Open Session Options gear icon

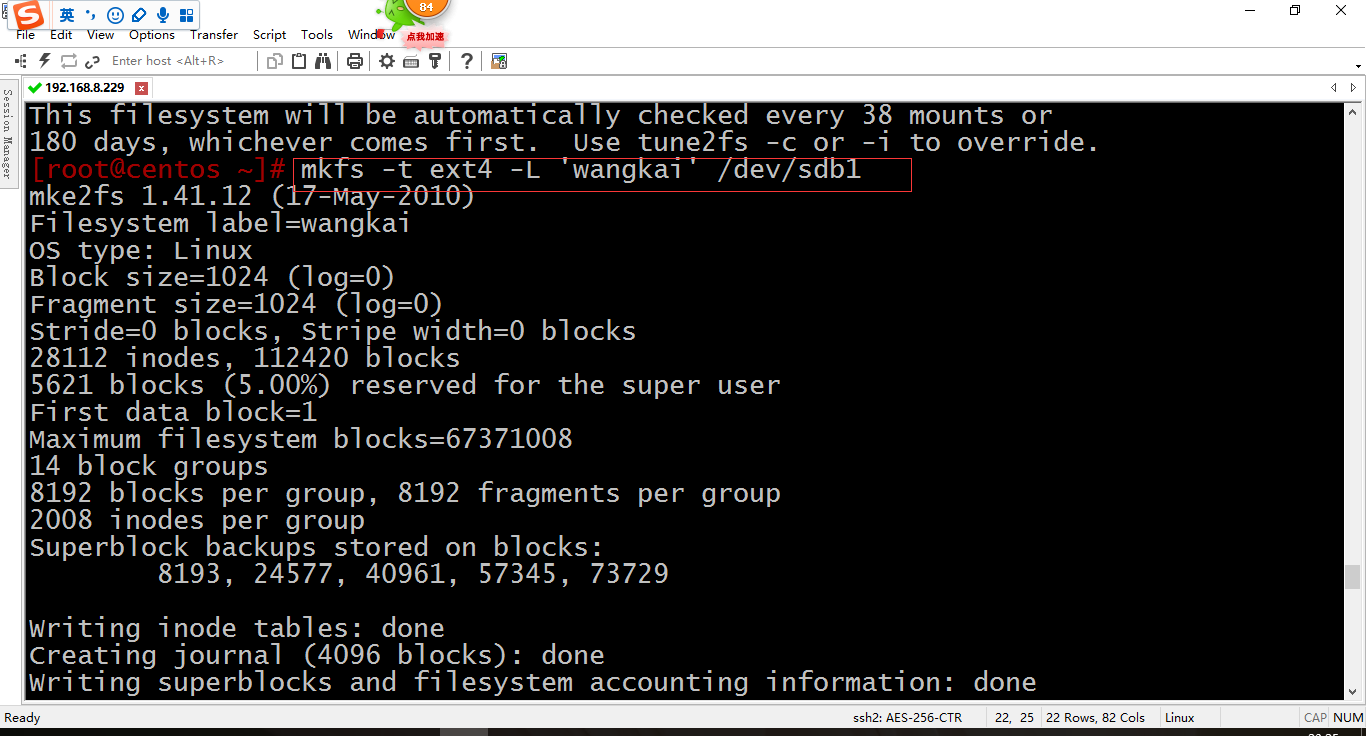pos(387,61)
